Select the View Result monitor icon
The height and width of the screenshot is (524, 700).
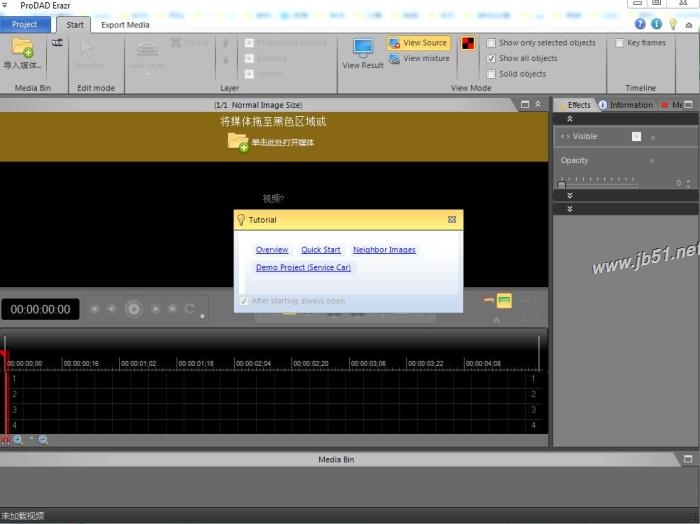[363, 47]
